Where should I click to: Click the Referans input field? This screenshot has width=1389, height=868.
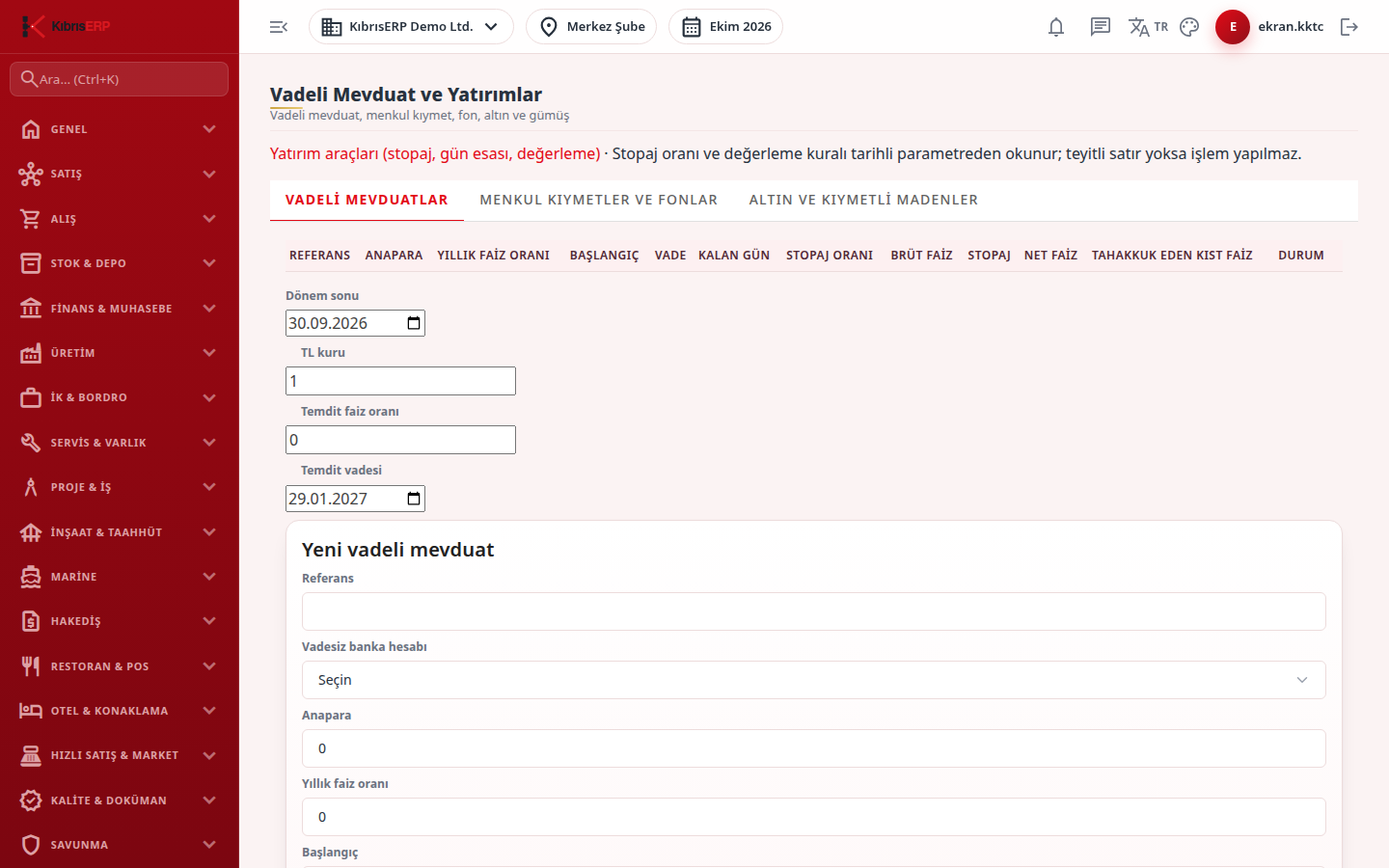pyautogui.click(x=813, y=611)
